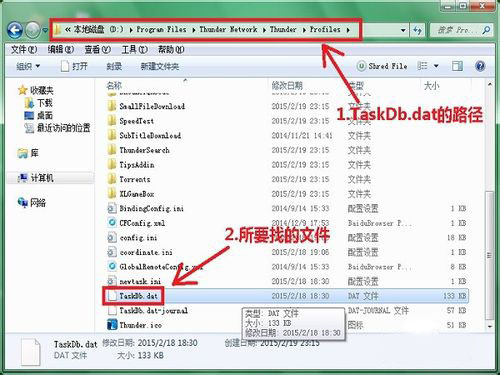Click the 打开 toolbar button
Image resolution: width=500 pixels, height=375 pixels.
pos(74,66)
